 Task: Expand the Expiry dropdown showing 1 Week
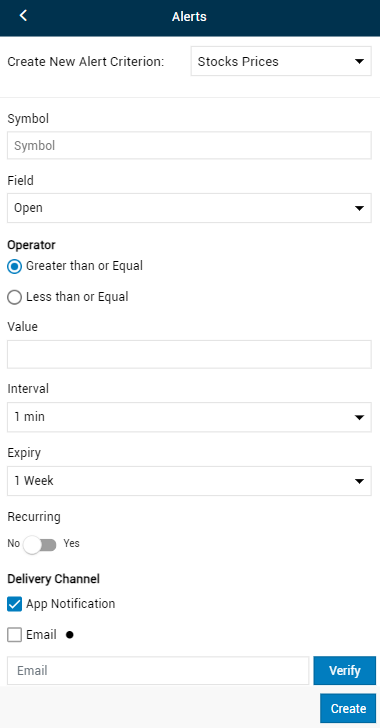pyautogui.click(x=189, y=481)
